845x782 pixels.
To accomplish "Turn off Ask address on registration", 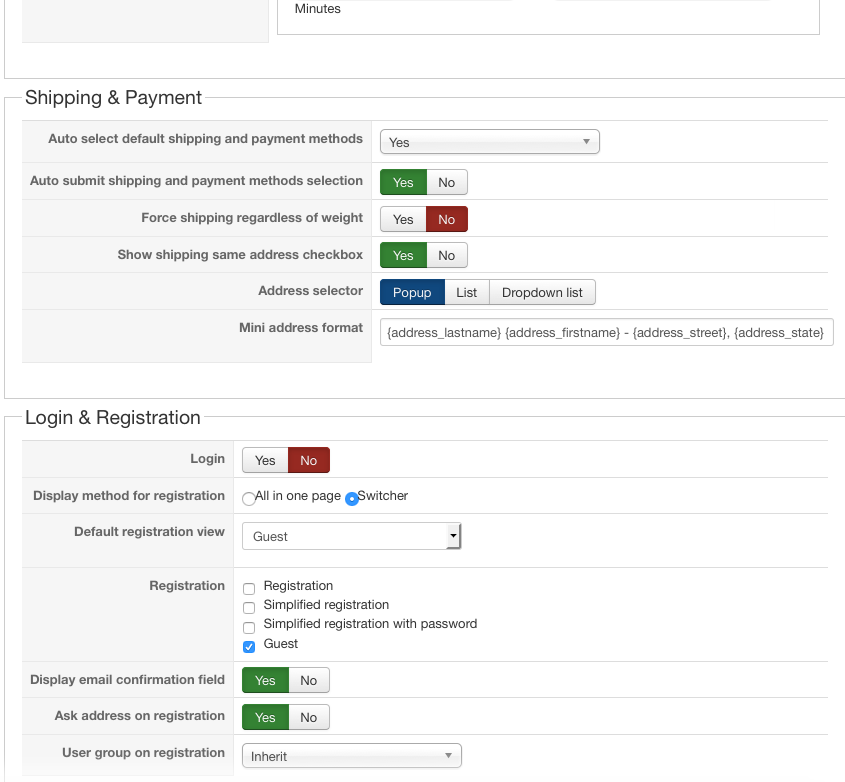I will 309,717.
